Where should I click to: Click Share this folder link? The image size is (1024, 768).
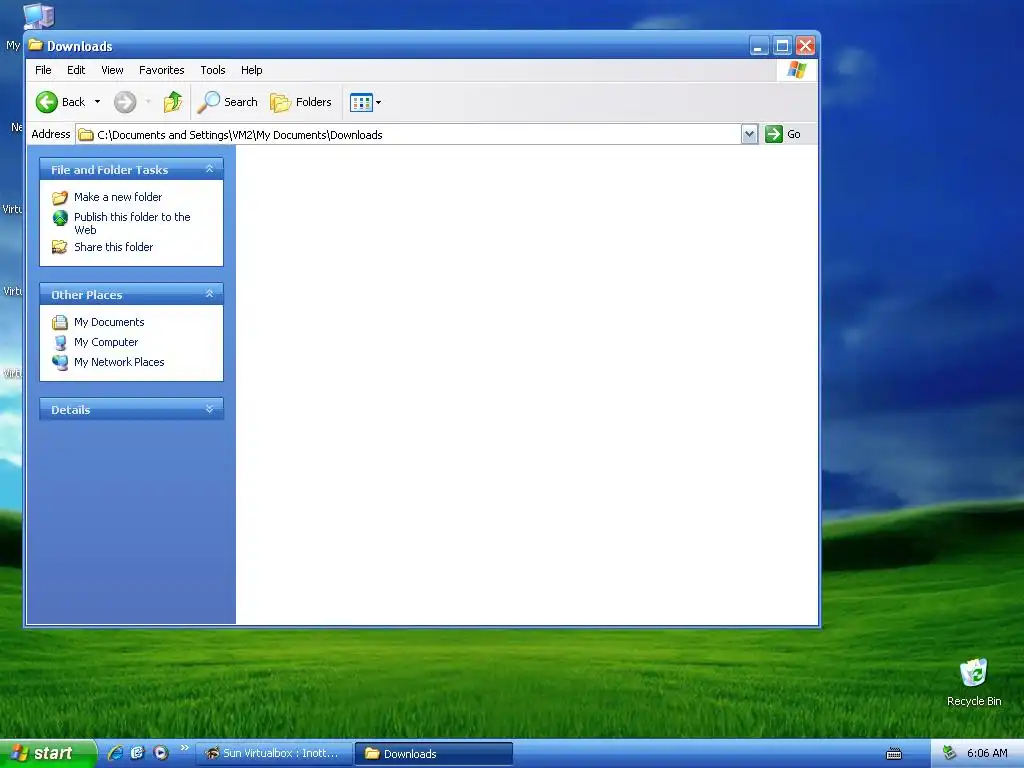click(113, 247)
